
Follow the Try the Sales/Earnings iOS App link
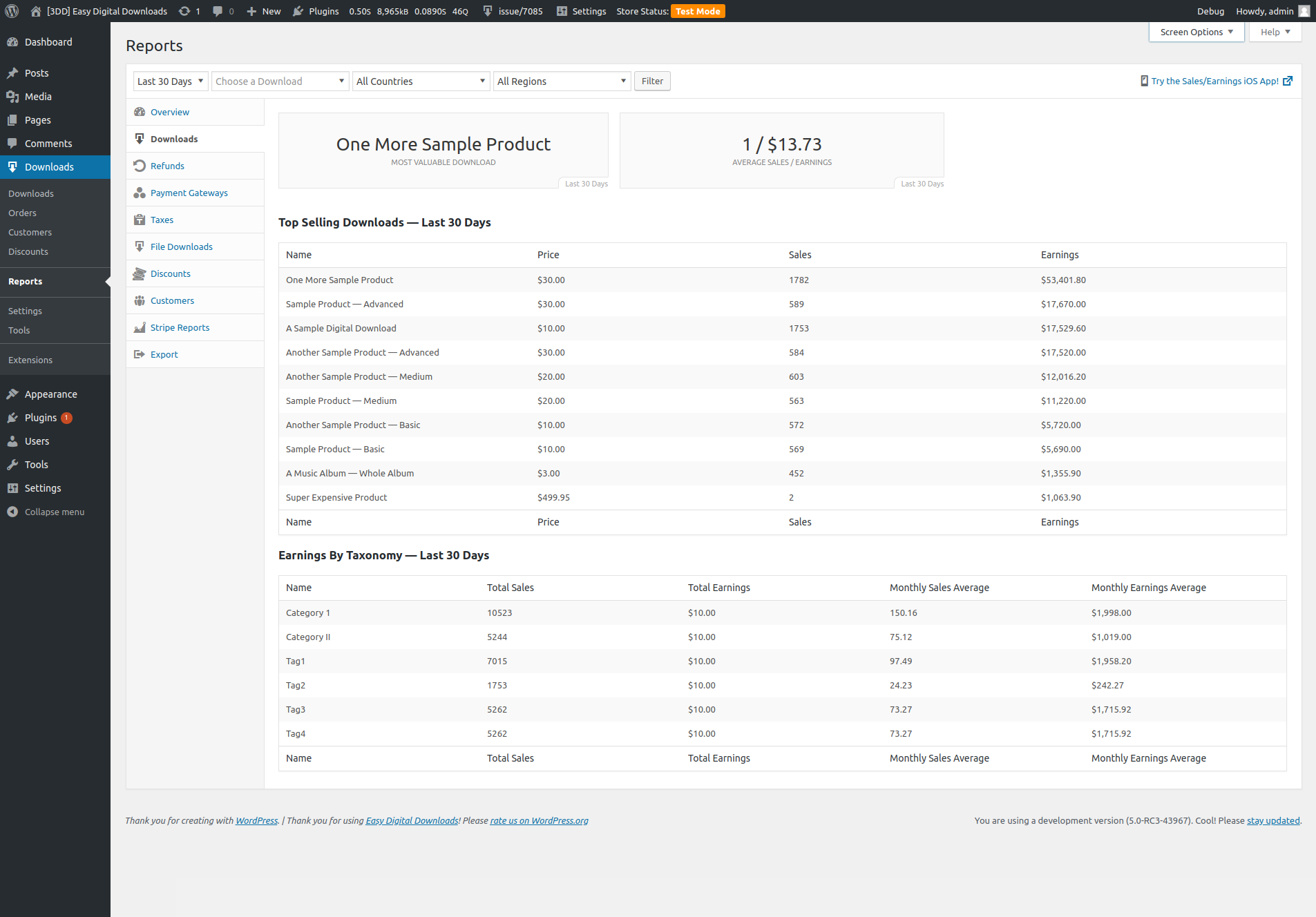click(1214, 81)
